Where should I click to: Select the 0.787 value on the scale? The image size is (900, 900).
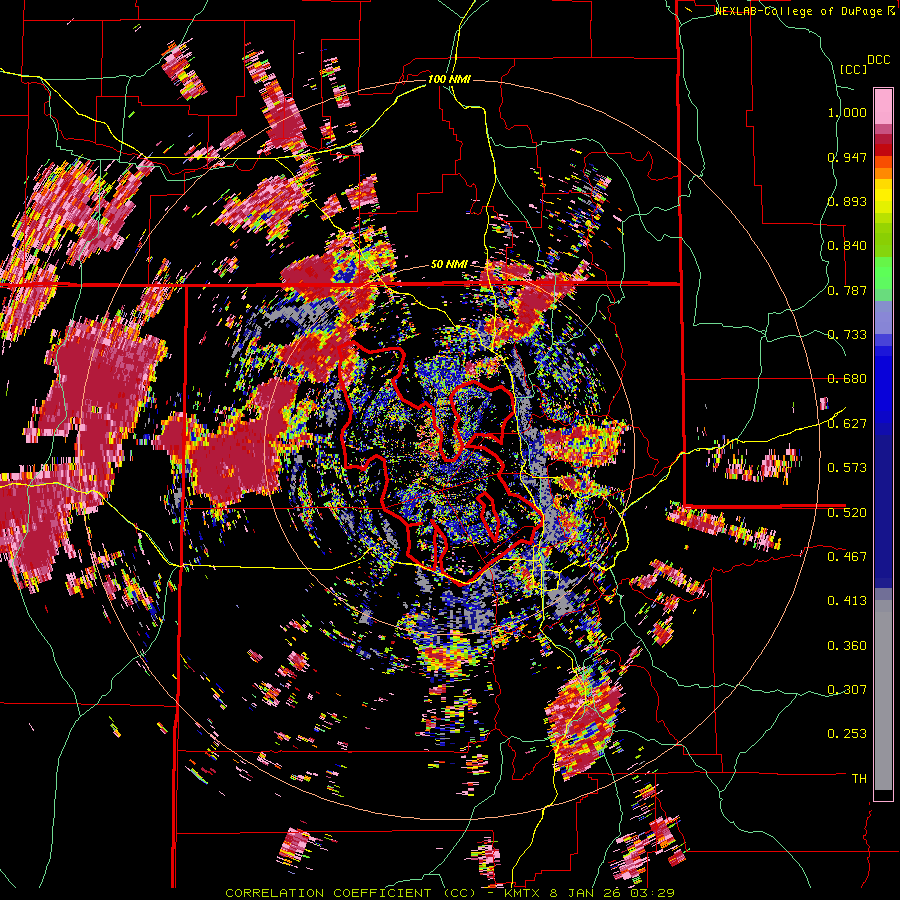tap(847, 290)
